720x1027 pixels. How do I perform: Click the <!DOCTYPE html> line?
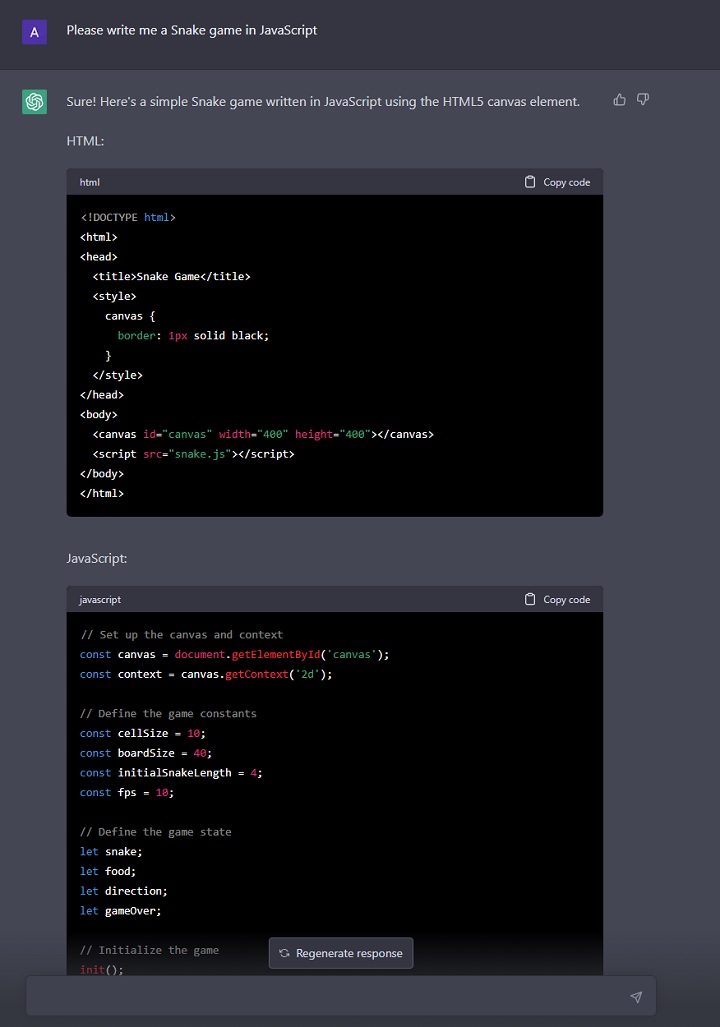pyautogui.click(x=128, y=217)
